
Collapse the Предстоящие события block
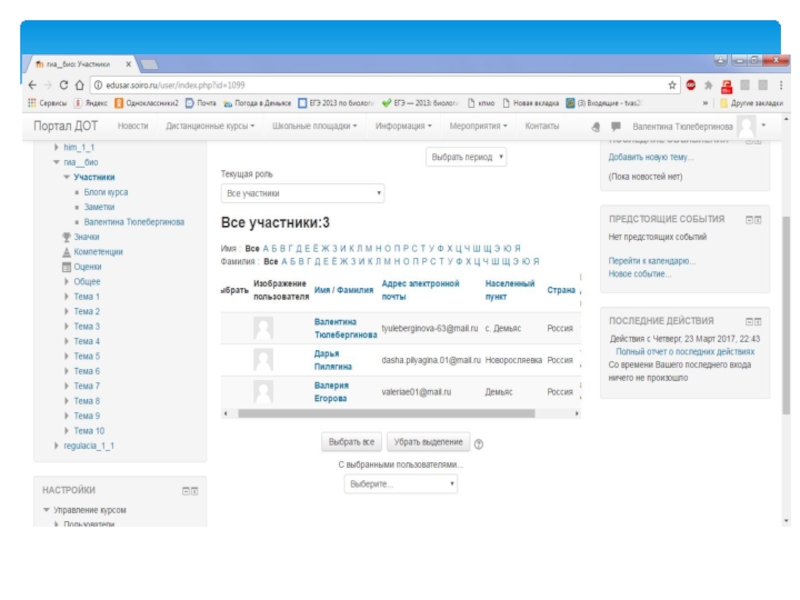pyautogui.click(x=748, y=219)
